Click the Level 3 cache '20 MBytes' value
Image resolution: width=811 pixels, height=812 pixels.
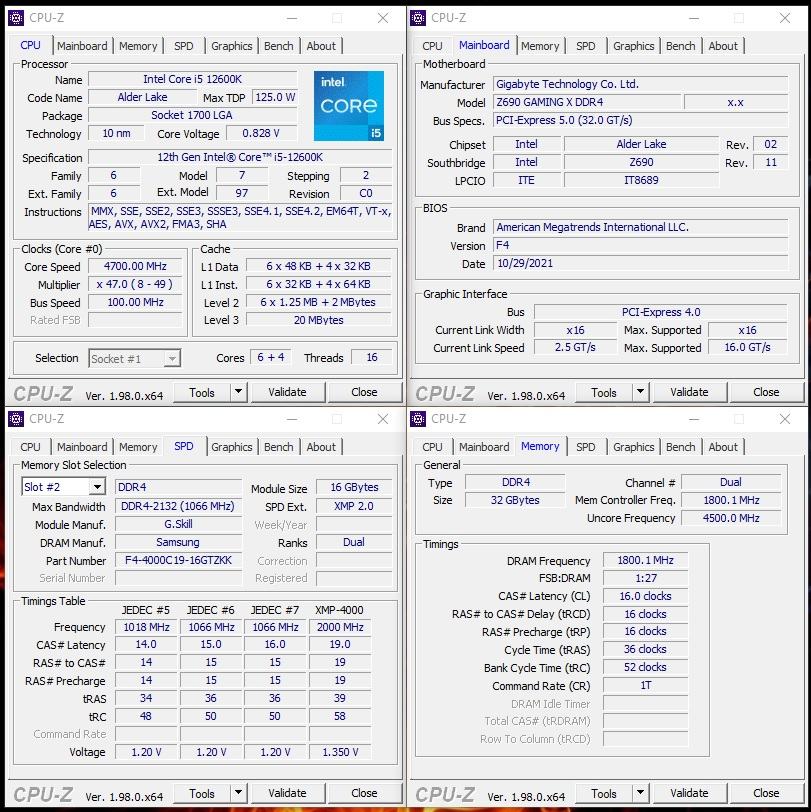318,320
